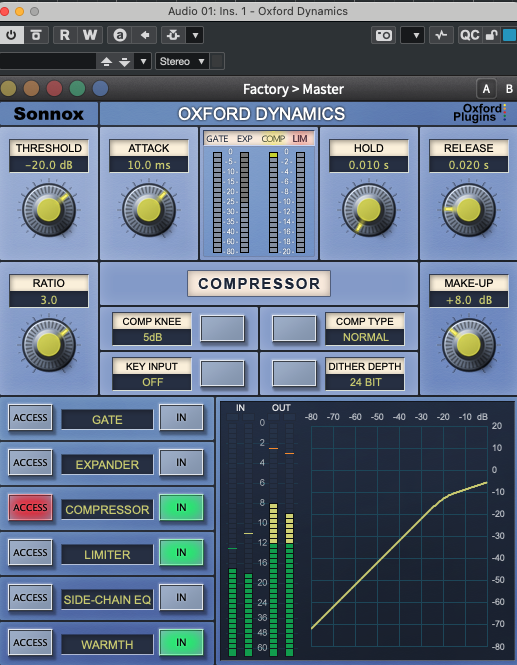The width and height of the screenshot is (517, 665).
Task: Click the Write automation W button
Action: tap(90, 35)
